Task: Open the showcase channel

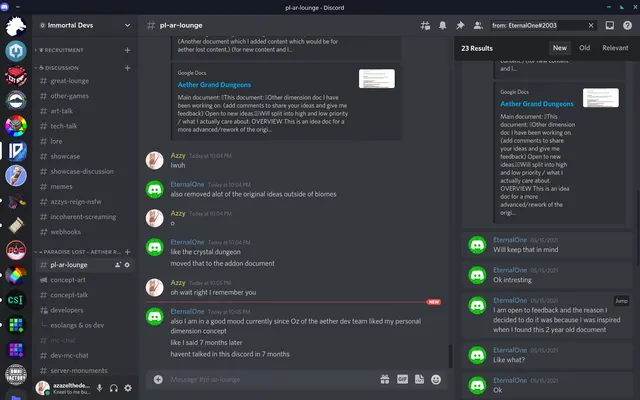Action: pos(85,156)
